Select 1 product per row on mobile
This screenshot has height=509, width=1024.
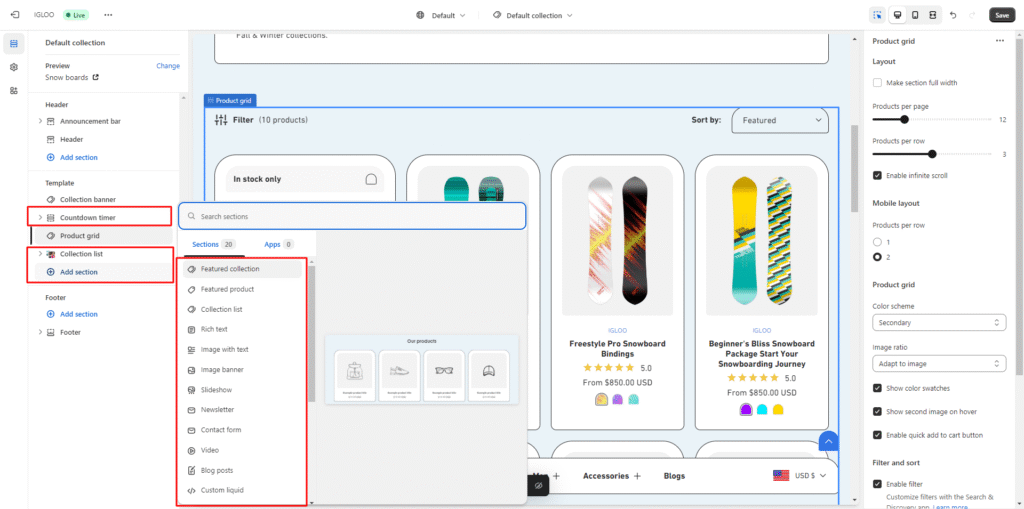pos(878,242)
